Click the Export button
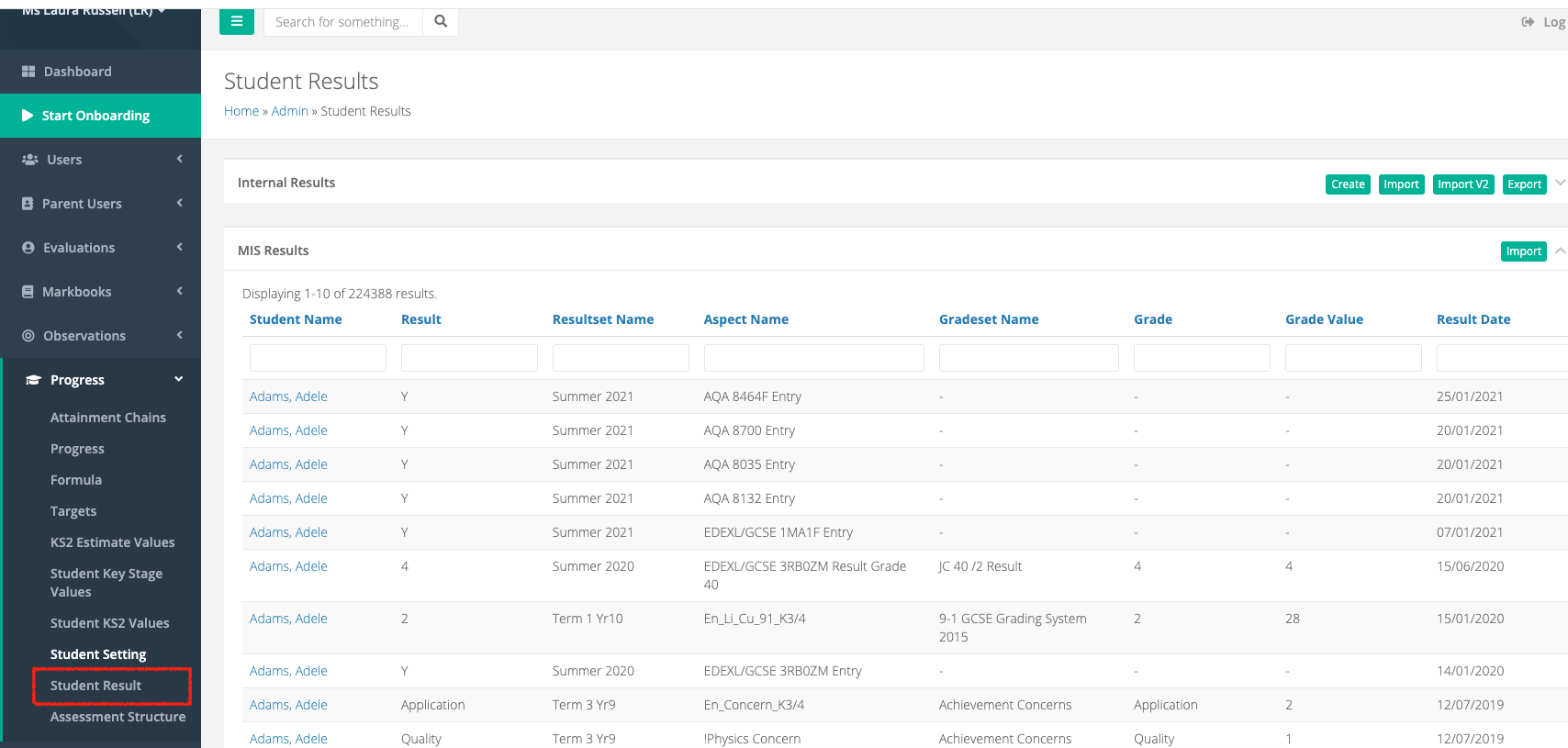Image resolution: width=1568 pixels, height=748 pixels. [1524, 184]
